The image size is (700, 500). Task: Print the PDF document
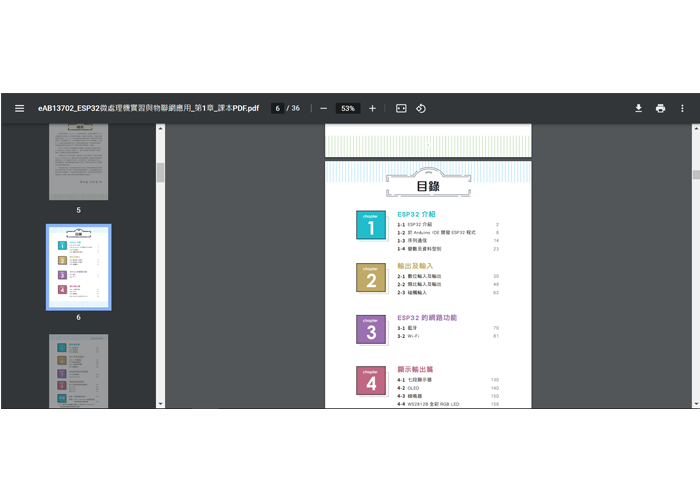(x=660, y=108)
